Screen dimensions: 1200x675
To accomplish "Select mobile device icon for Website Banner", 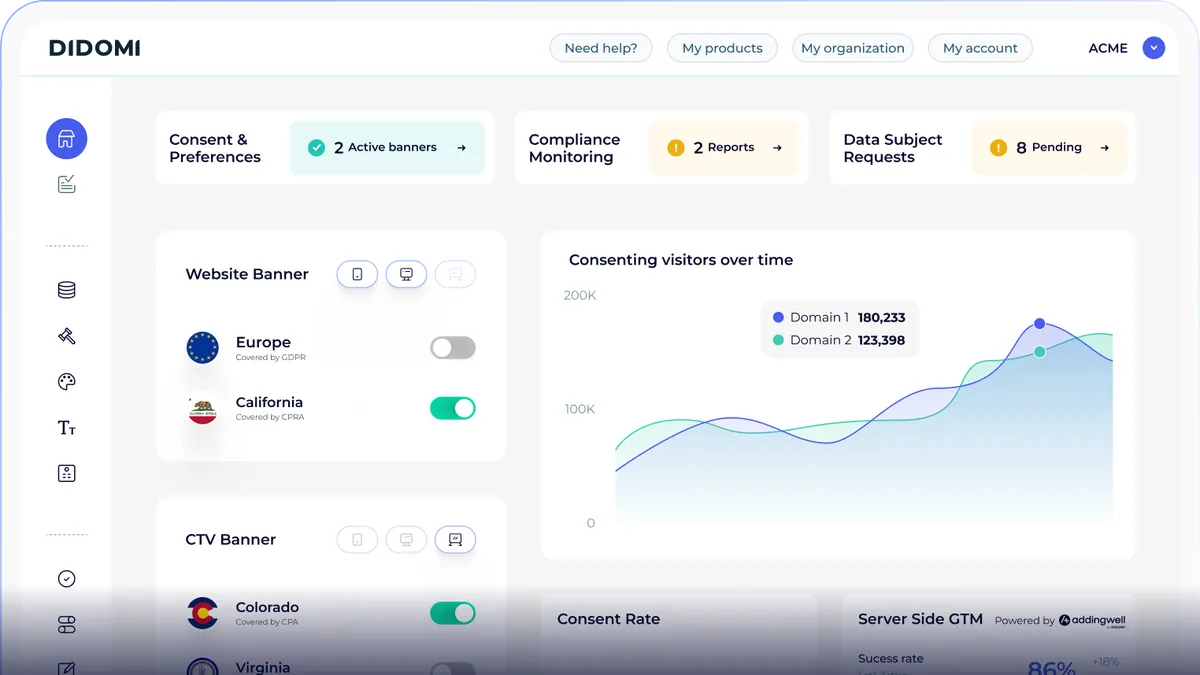I will [357, 274].
